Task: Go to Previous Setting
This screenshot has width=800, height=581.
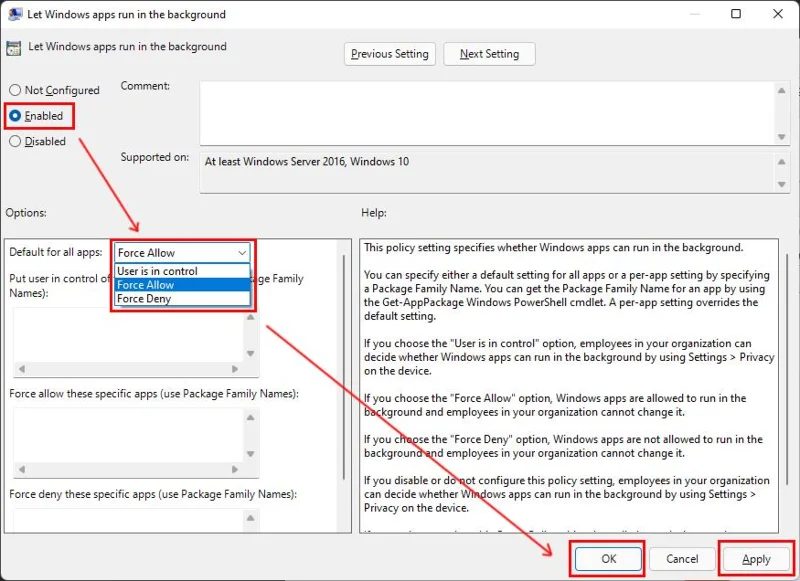Action: (390, 54)
